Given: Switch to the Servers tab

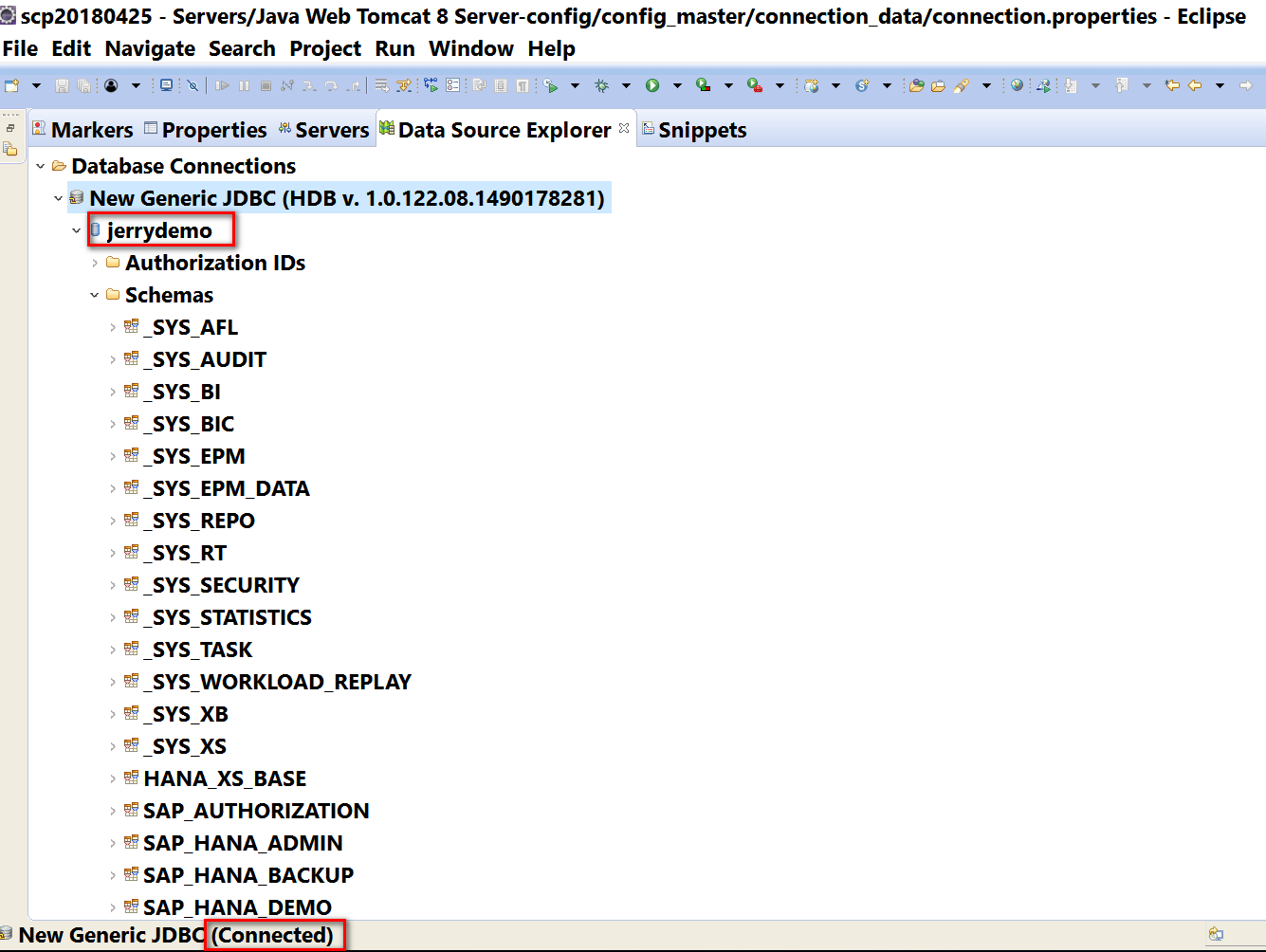Looking at the screenshot, I should (323, 130).
